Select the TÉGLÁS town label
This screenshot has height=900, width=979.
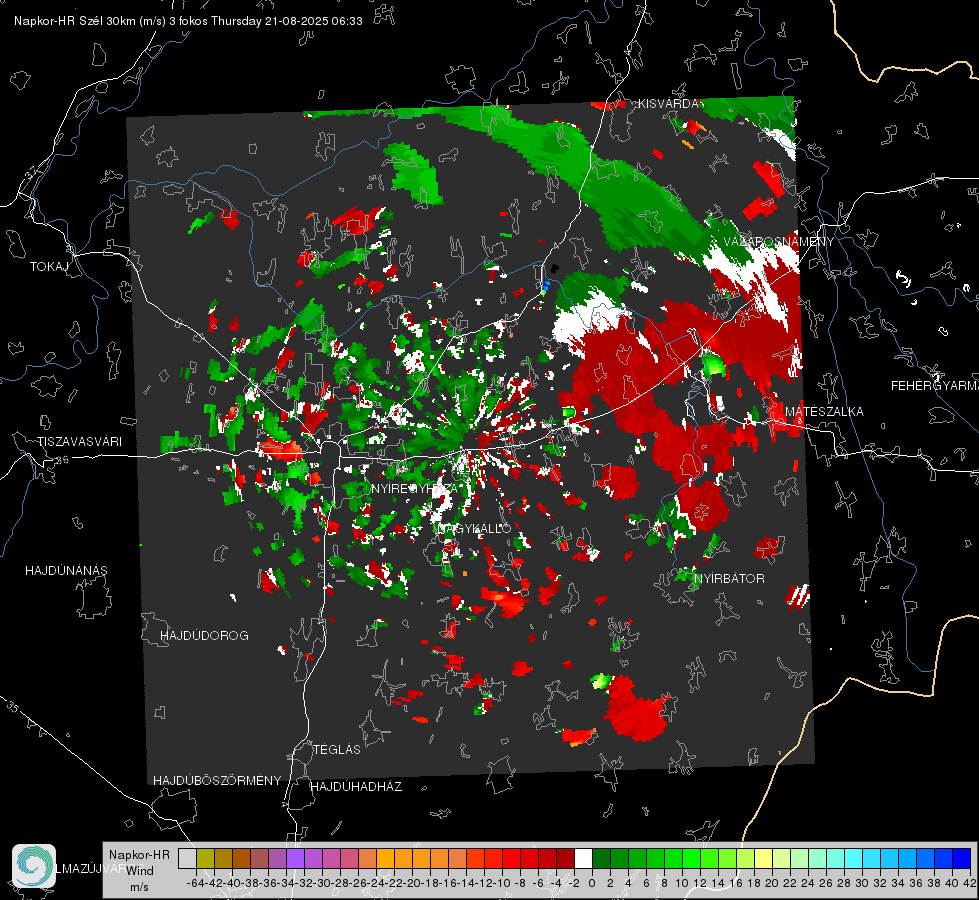[x=337, y=749]
